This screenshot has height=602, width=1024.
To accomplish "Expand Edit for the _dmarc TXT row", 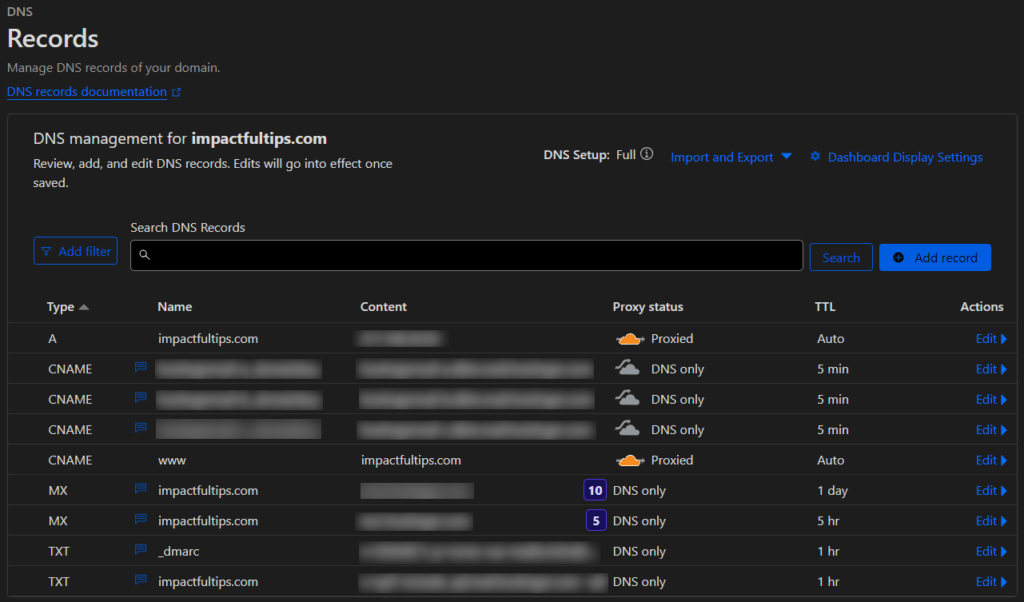I will click(991, 551).
